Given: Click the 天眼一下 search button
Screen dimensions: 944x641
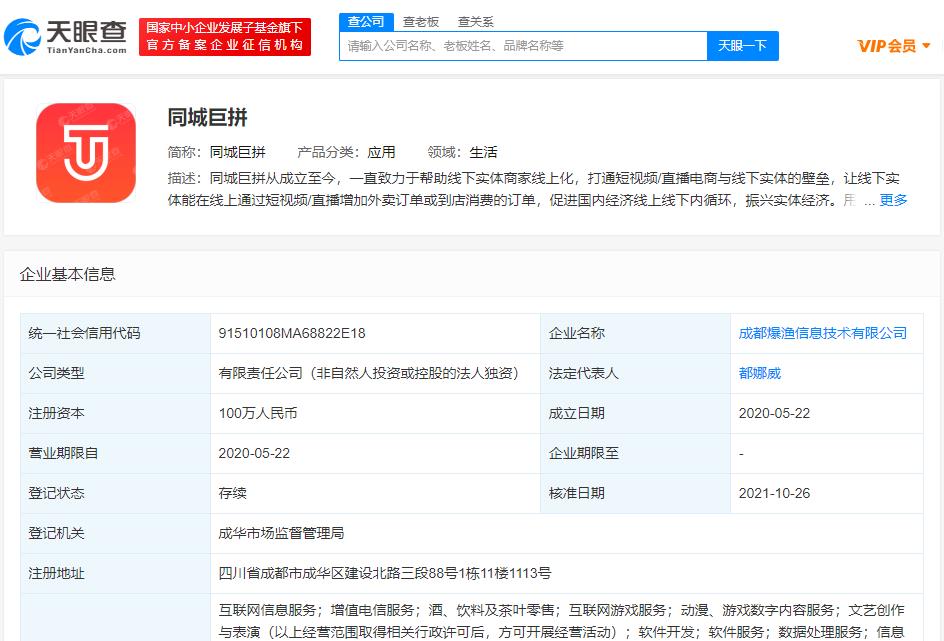Looking at the screenshot, I should coord(742,46).
